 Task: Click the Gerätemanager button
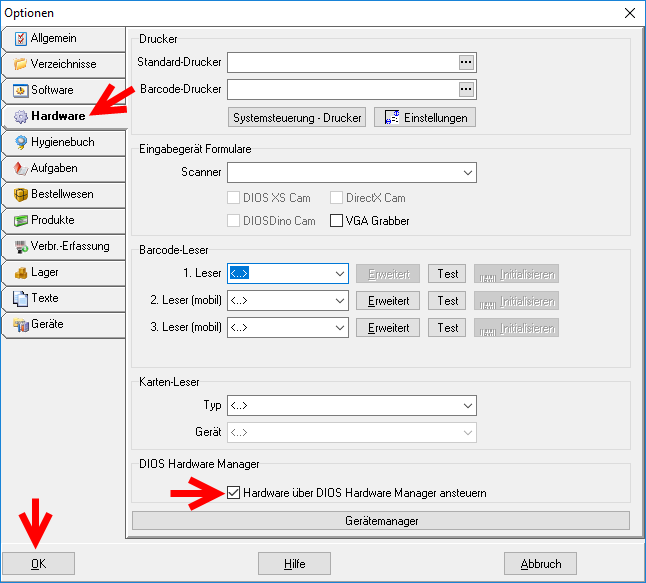pos(380,521)
